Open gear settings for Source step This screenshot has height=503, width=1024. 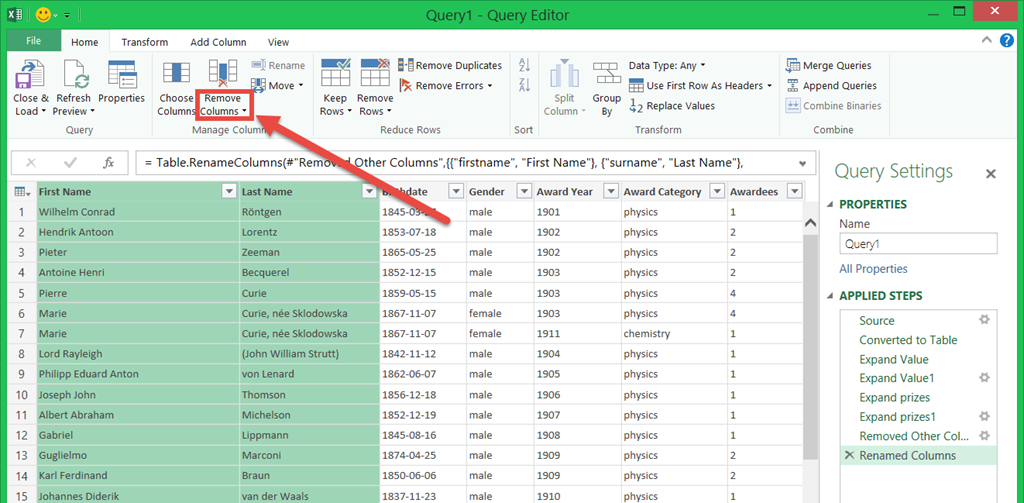point(984,321)
